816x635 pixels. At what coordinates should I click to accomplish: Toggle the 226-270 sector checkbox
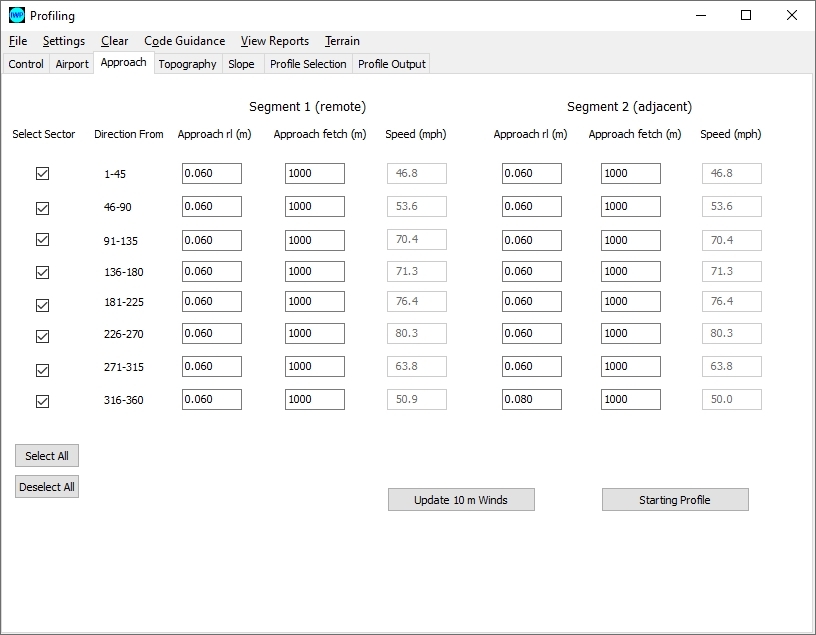pyautogui.click(x=42, y=336)
